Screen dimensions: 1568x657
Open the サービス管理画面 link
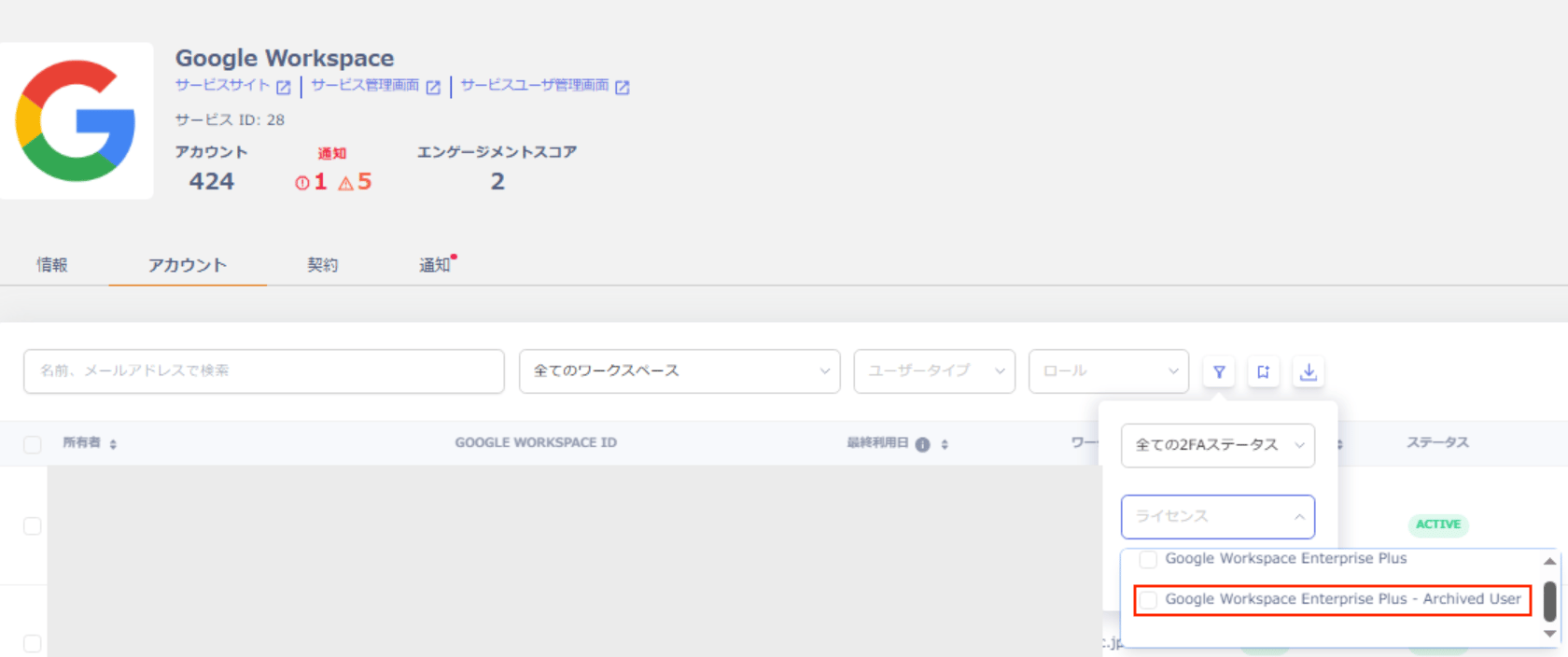click(365, 85)
